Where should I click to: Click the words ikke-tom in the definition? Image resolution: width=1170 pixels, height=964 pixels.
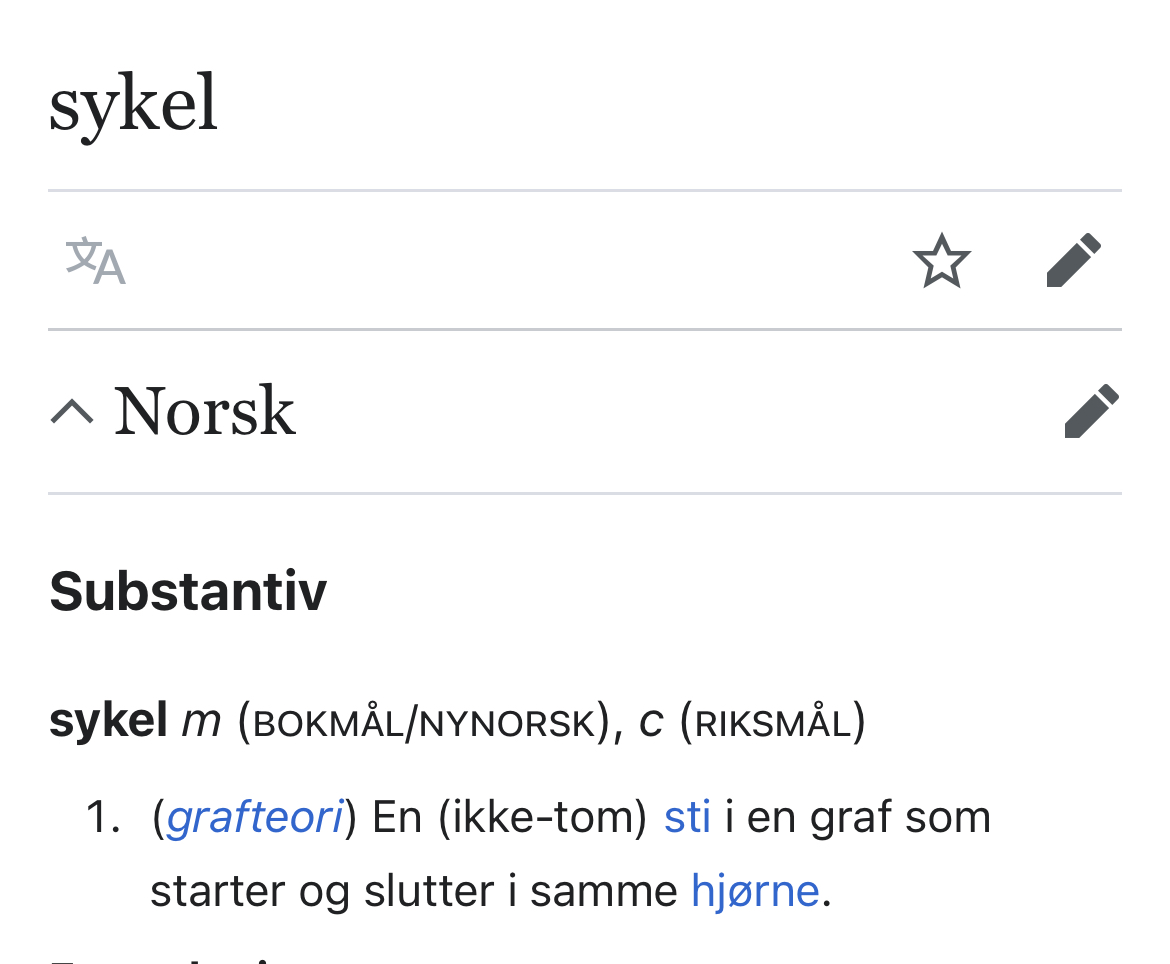[542, 817]
